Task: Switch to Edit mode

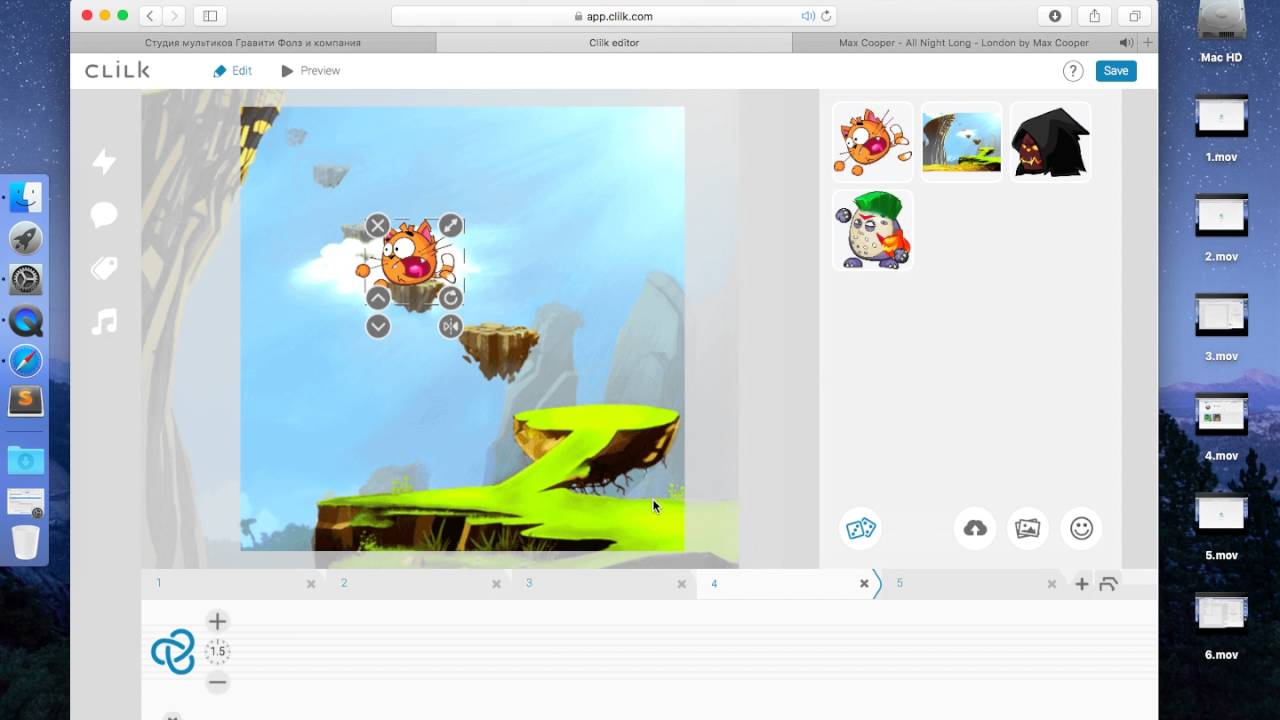Action: 232,71
